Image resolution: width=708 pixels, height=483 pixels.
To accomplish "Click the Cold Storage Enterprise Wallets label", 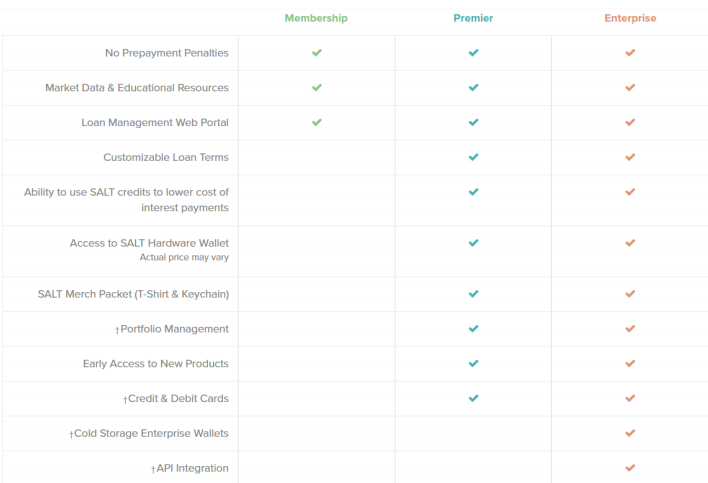I will [x=149, y=433].
